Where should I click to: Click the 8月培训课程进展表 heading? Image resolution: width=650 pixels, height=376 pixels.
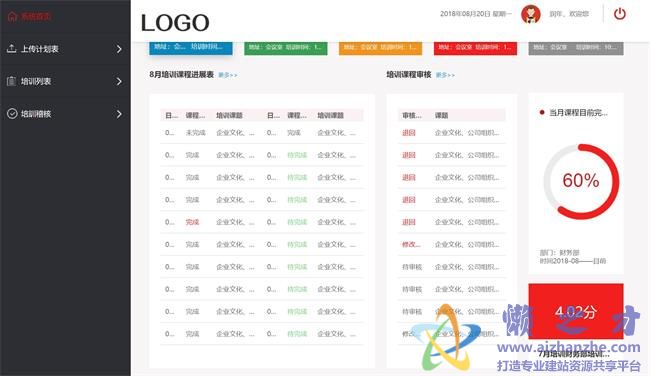click(x=182, y=75)
